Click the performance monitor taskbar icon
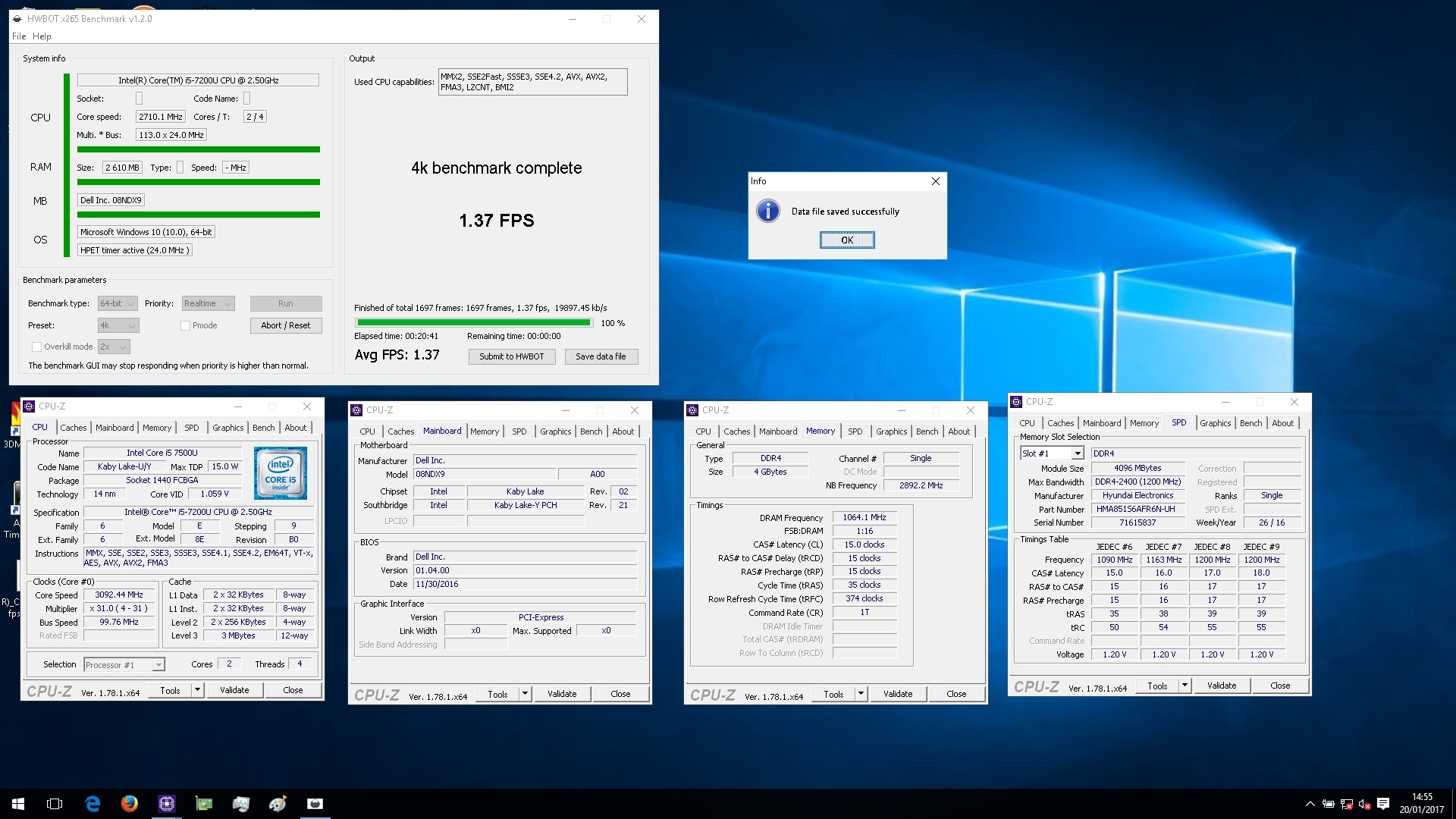Screen dimensions: 1456x819 coord(241,804)
